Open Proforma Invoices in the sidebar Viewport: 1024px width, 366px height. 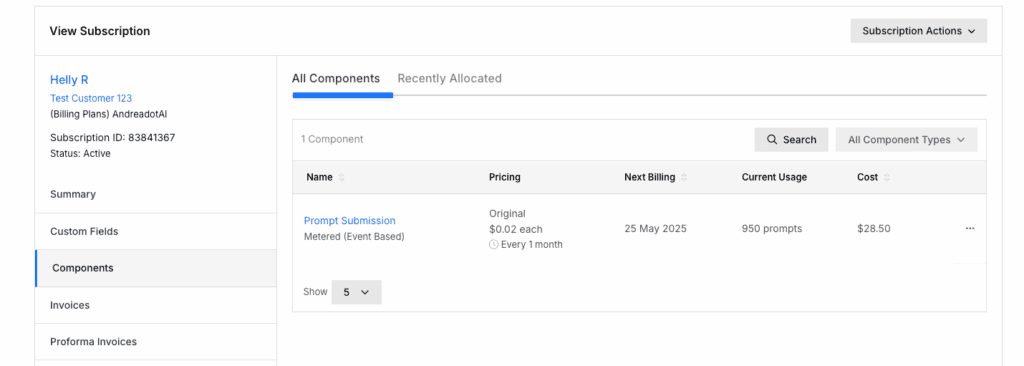click(x=155, y=342)
